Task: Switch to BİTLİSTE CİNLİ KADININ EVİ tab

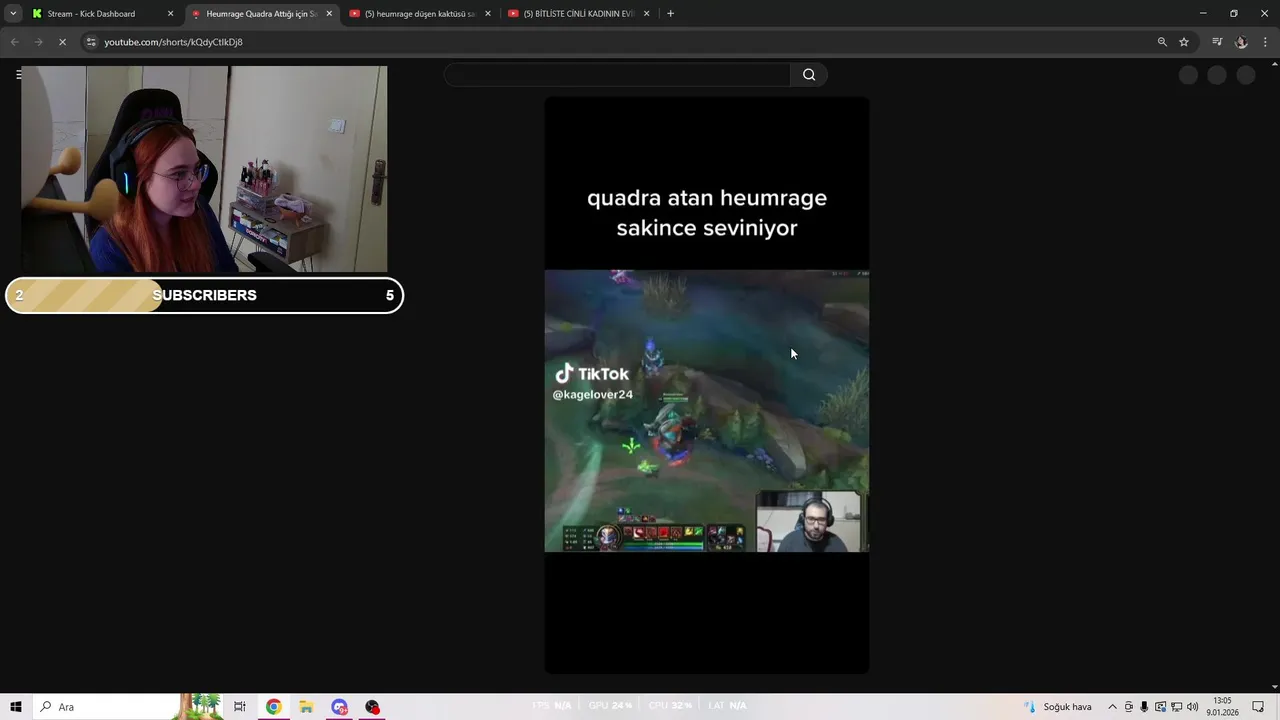Action: (x=578, y=14)
